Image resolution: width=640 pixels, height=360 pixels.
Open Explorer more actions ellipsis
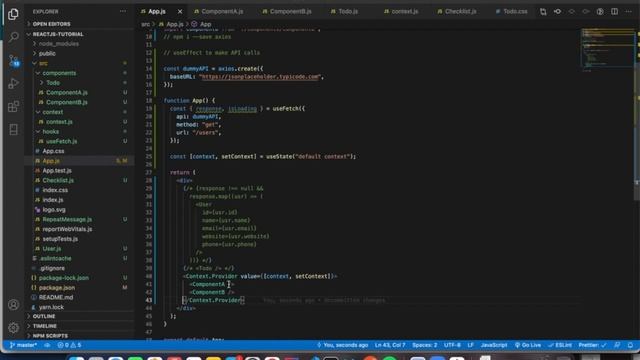click(x=123, y=11)
